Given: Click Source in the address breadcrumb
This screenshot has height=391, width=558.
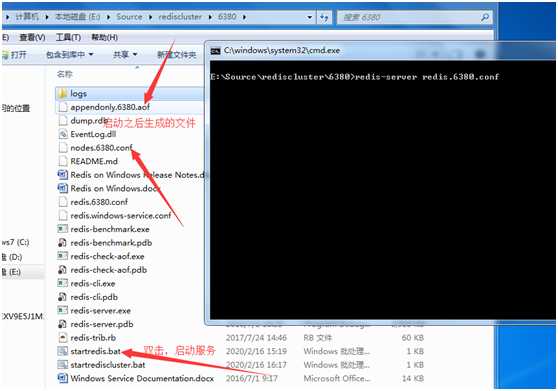Looking at the screenshot, I should (x=129, y=17).
